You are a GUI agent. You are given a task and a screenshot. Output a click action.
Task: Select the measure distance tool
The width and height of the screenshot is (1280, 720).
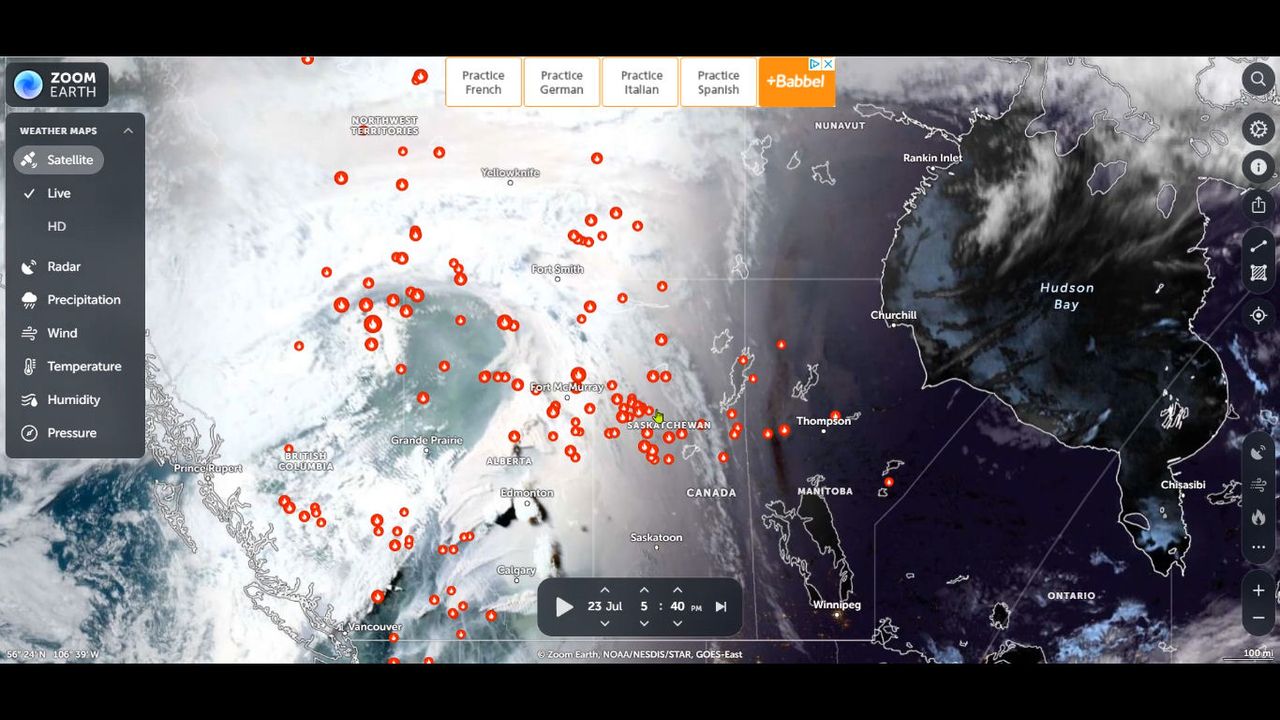(x=1258, y=246)
